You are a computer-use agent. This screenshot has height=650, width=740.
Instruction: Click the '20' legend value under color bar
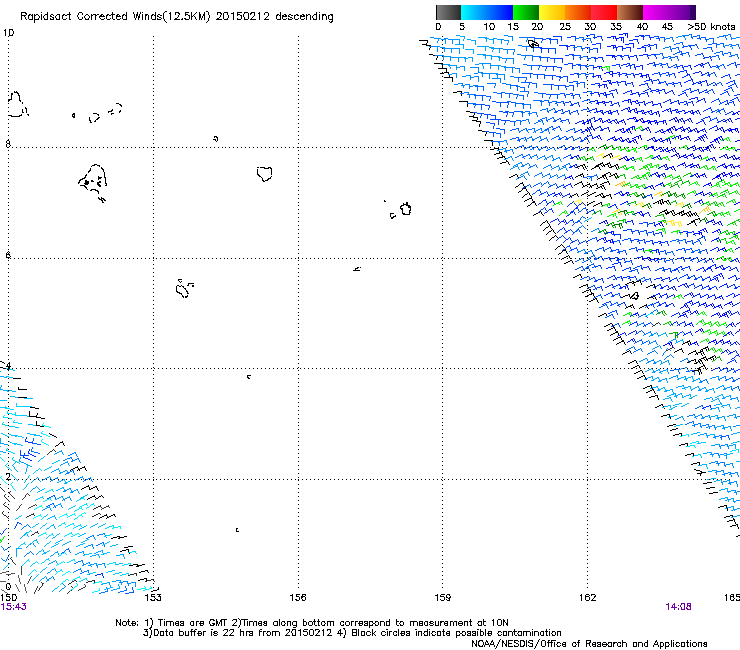(x=537, y=27)
